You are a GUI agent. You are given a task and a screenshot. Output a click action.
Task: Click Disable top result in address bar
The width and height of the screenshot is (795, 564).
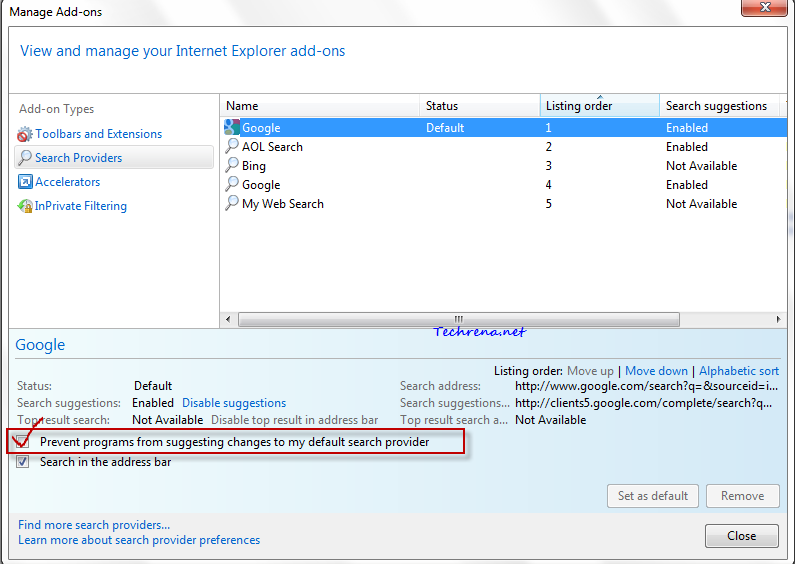click(295, 420)
